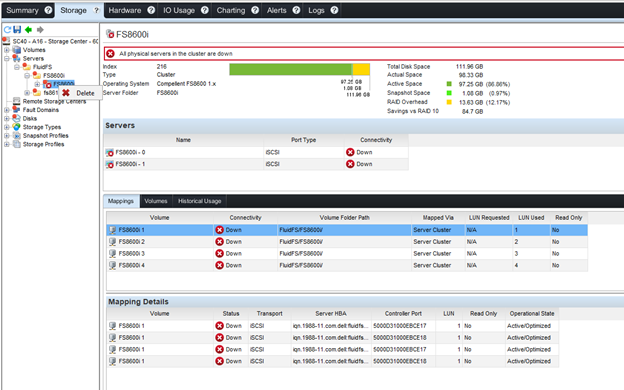Viewport: 624px width, 390px height.
Task: Click green active space segment of usage bar
Action: [291, 69]
